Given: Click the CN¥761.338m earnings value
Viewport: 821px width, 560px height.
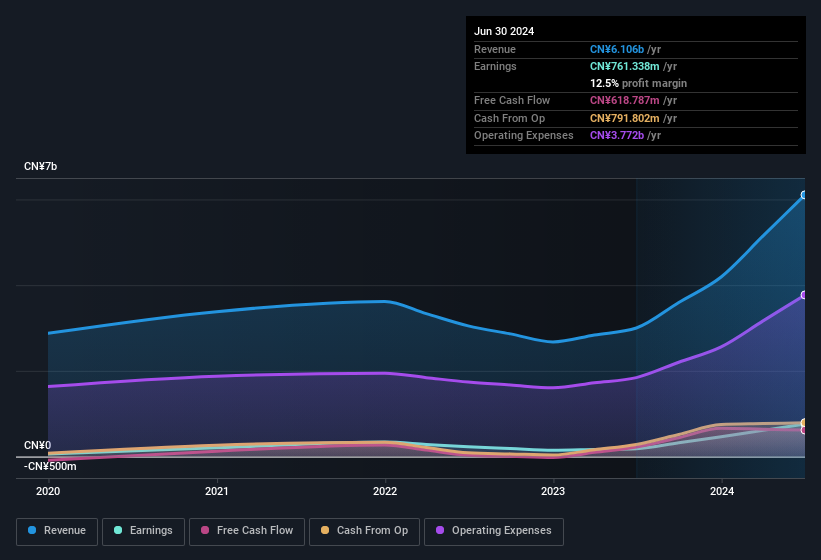Looking at the screenshot, I should [625, 66].
